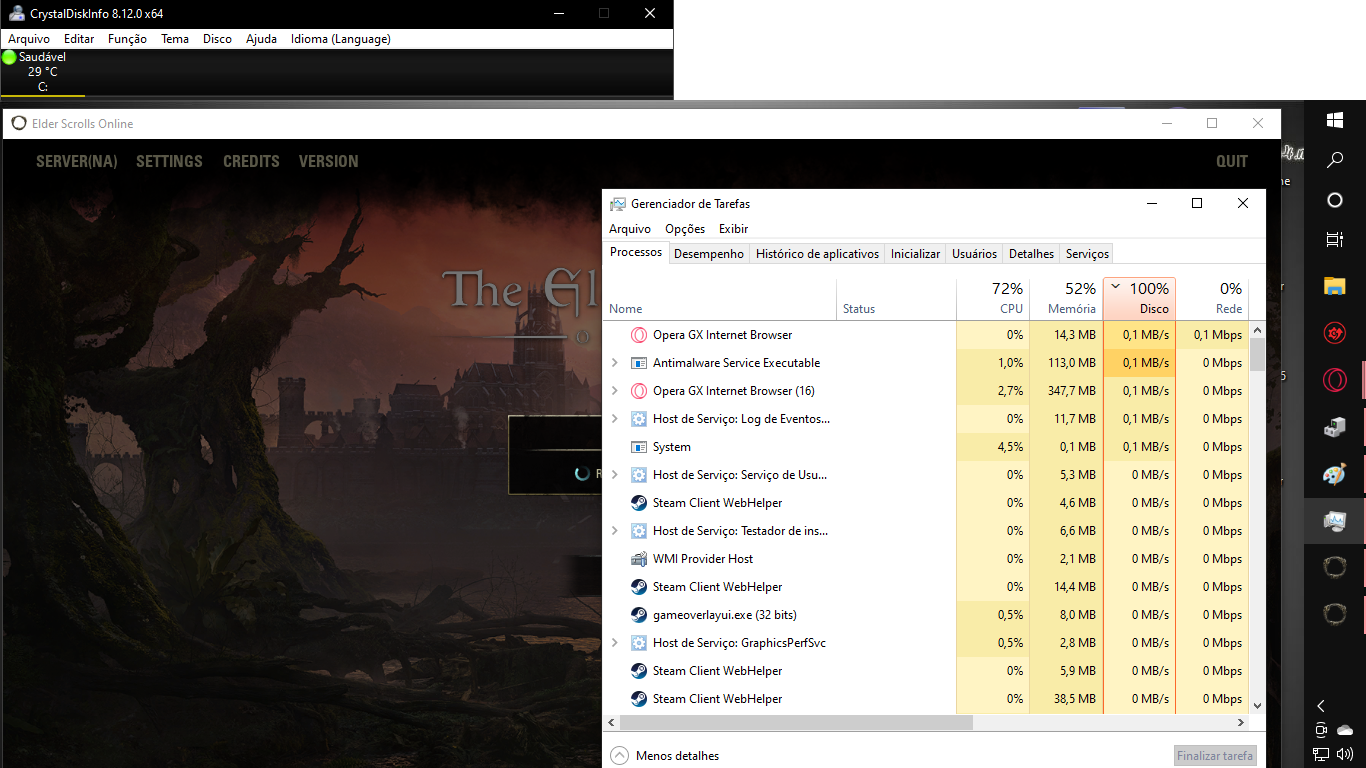
Task: Click the Opera GX Internet Browser (16) icon
Action: click(639, 391)
